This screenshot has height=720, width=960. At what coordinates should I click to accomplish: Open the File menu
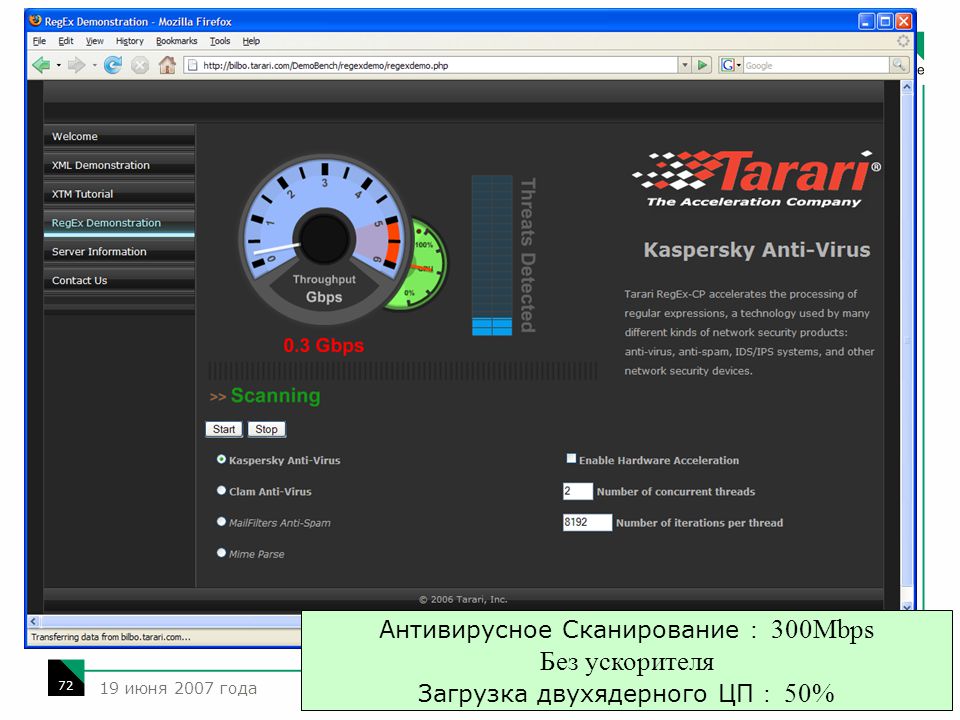pos(39,41)
